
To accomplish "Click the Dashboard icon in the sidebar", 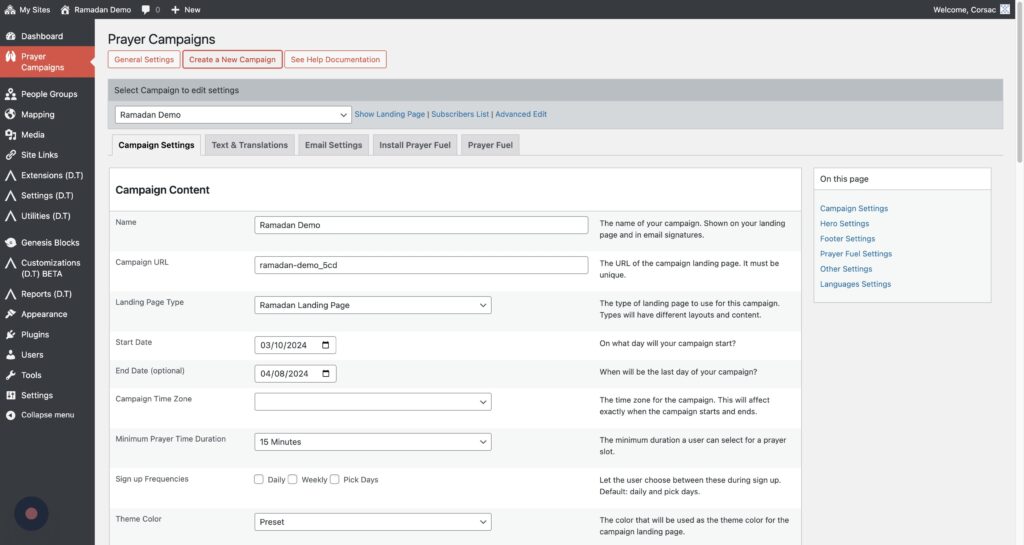I will pyautogui.click(x=10, y=36).
